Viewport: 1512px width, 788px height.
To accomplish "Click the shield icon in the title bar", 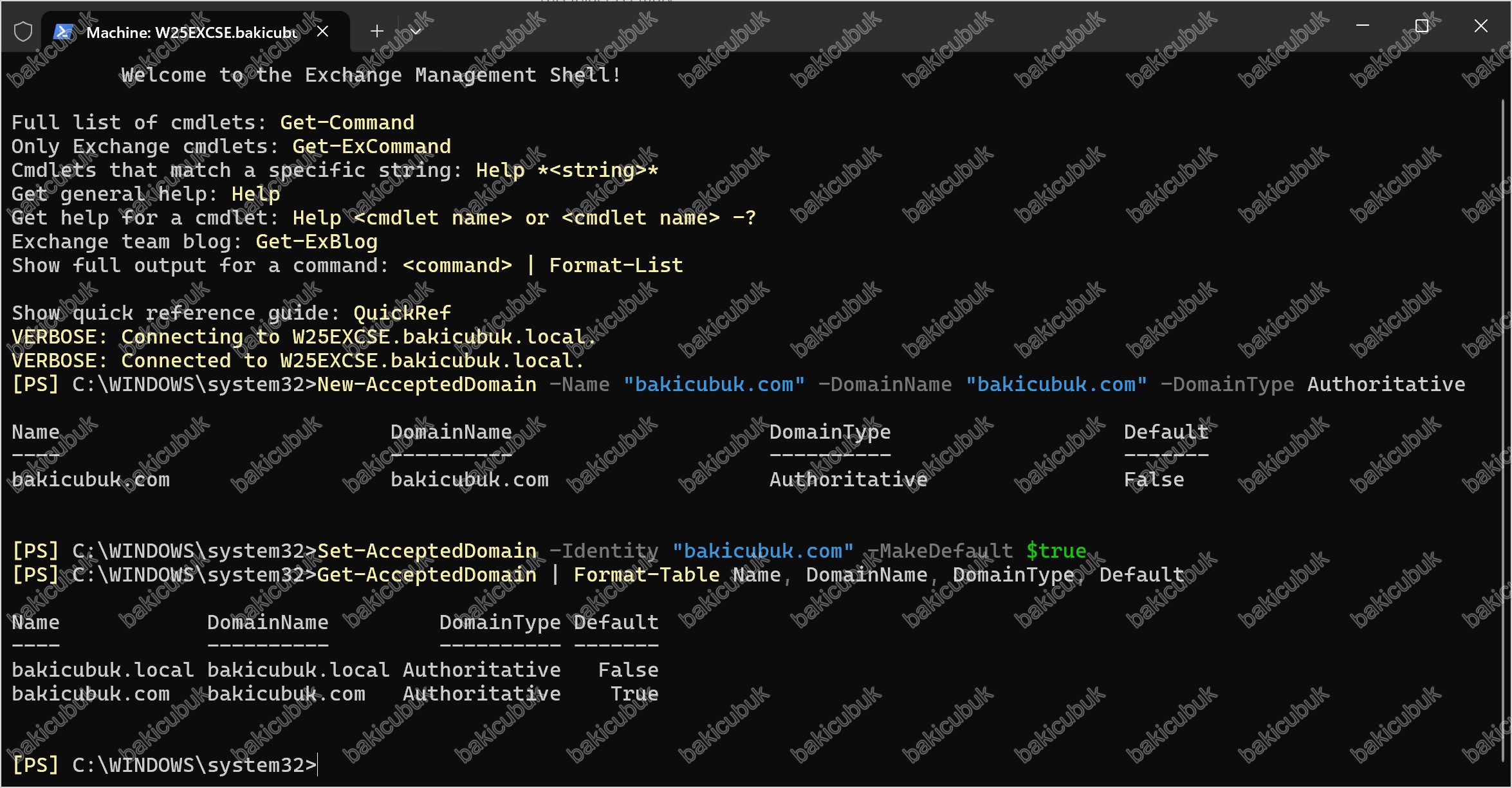I will click(23, 32).
